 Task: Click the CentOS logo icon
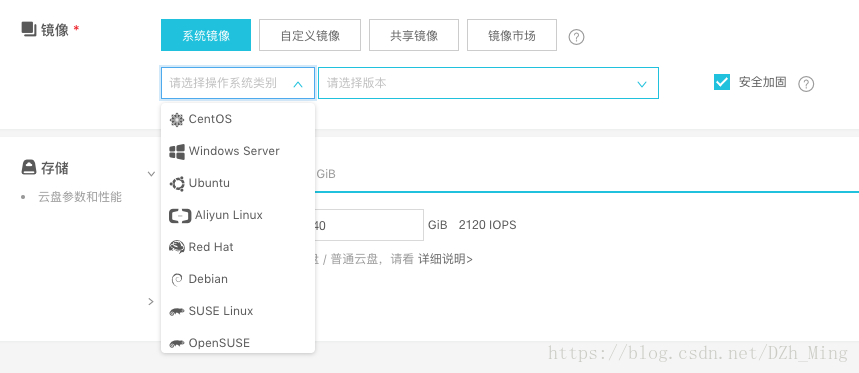click(176, 119)
